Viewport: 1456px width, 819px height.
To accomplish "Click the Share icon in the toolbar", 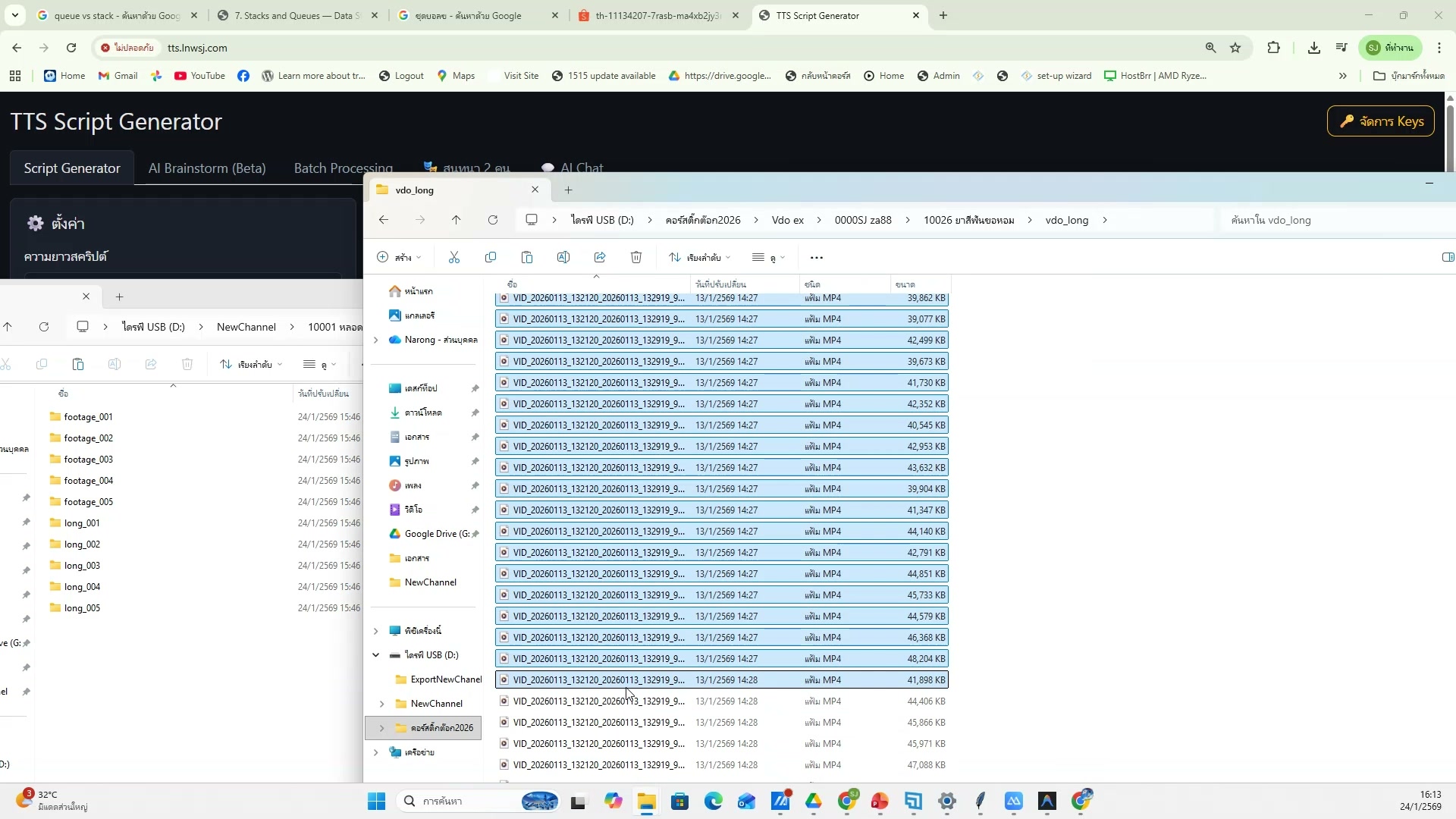I will [600, 257].
